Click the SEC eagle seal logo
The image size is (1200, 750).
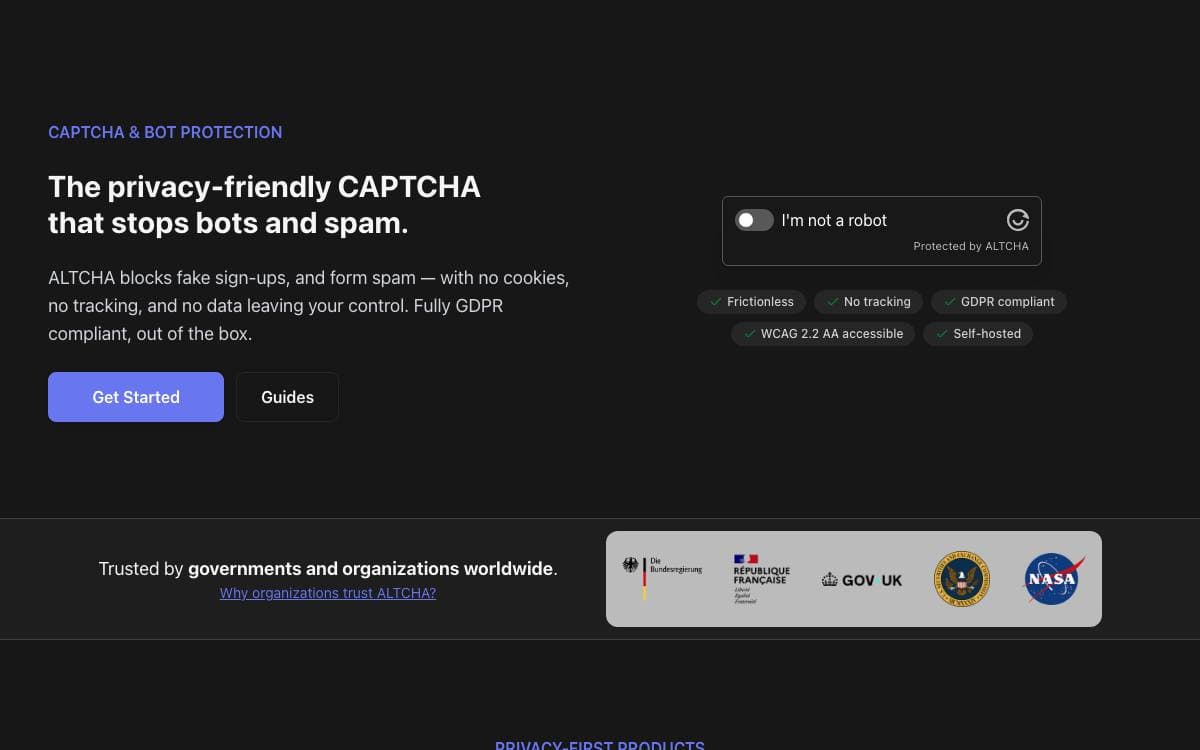[x=962, y=579]
